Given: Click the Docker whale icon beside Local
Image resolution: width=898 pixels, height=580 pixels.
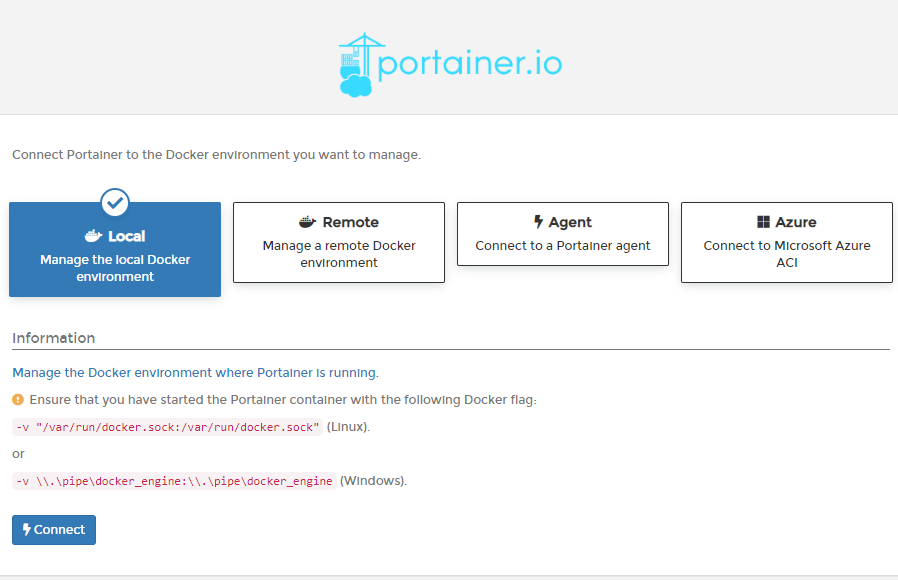Looking at the screenshot, I should click(93, 236).
